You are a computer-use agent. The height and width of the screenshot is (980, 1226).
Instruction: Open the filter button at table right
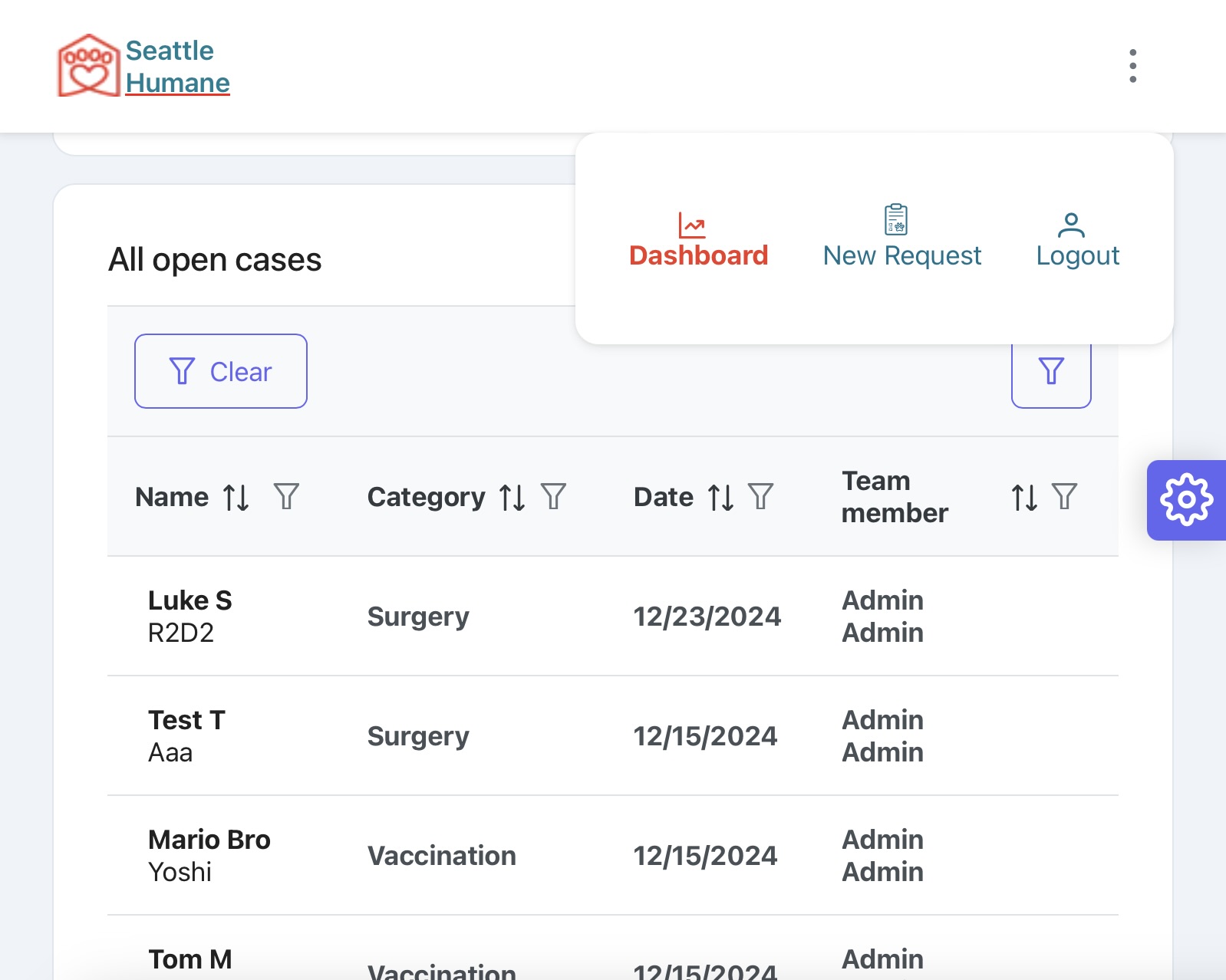click(1051, 373)
